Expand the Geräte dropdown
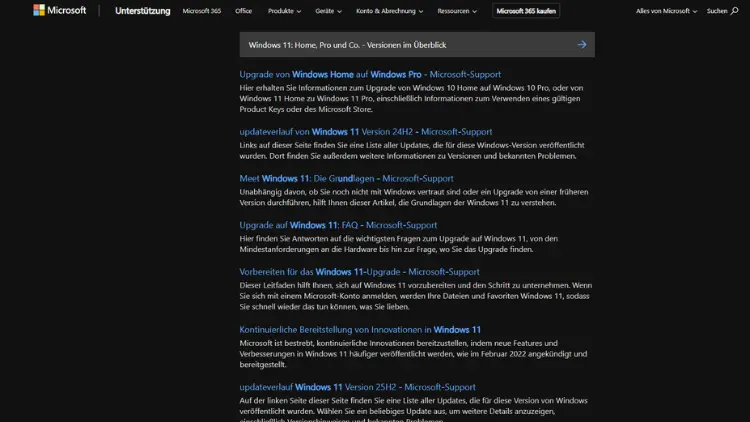Image resolution: width=750 pixels, height=422 pixels. [x=328, y=11]
